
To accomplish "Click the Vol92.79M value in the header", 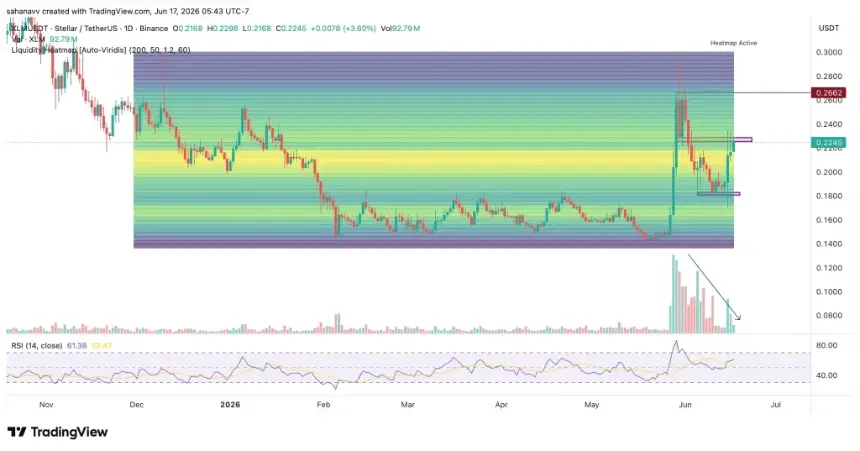I will coord(400,28).
